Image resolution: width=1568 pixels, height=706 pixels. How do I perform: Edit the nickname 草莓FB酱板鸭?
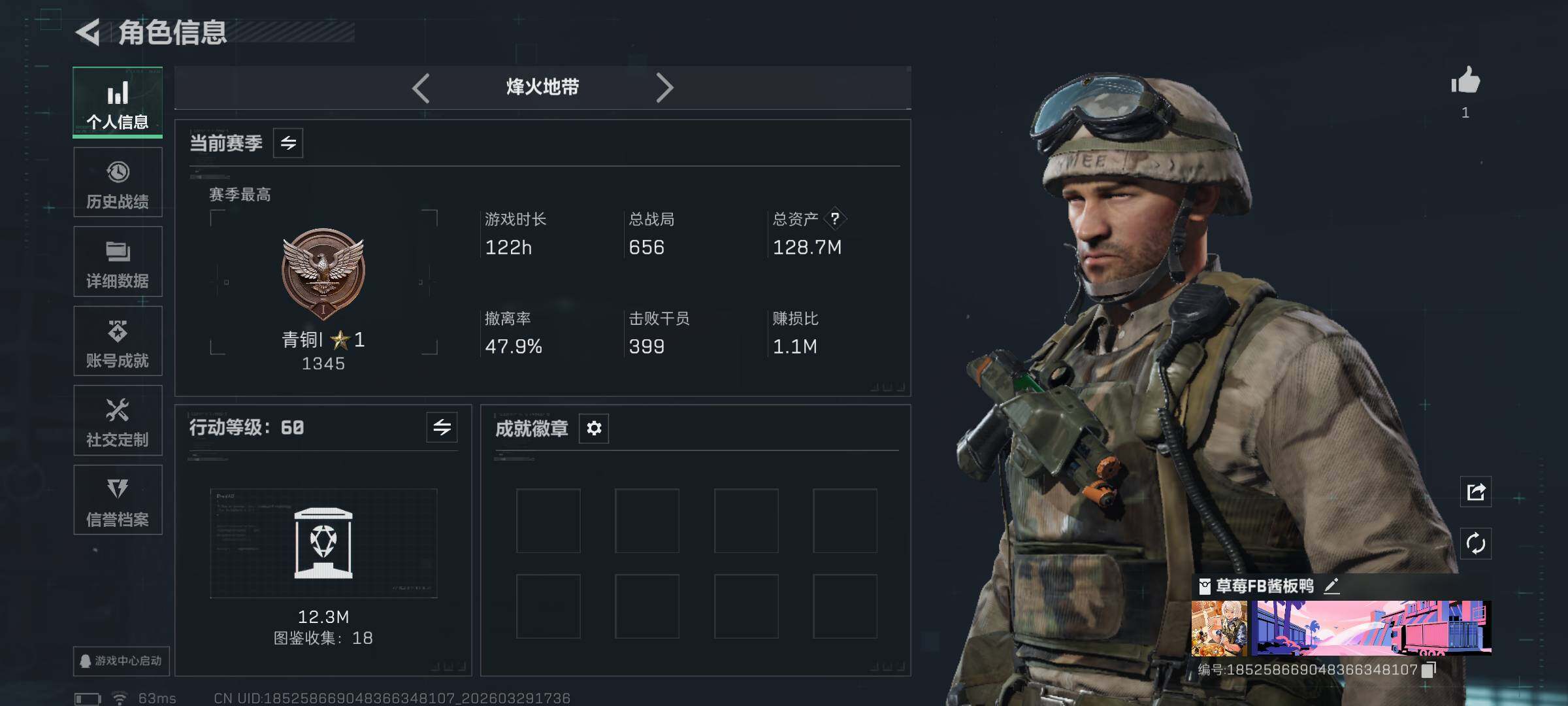click(x=1331, y=586)
